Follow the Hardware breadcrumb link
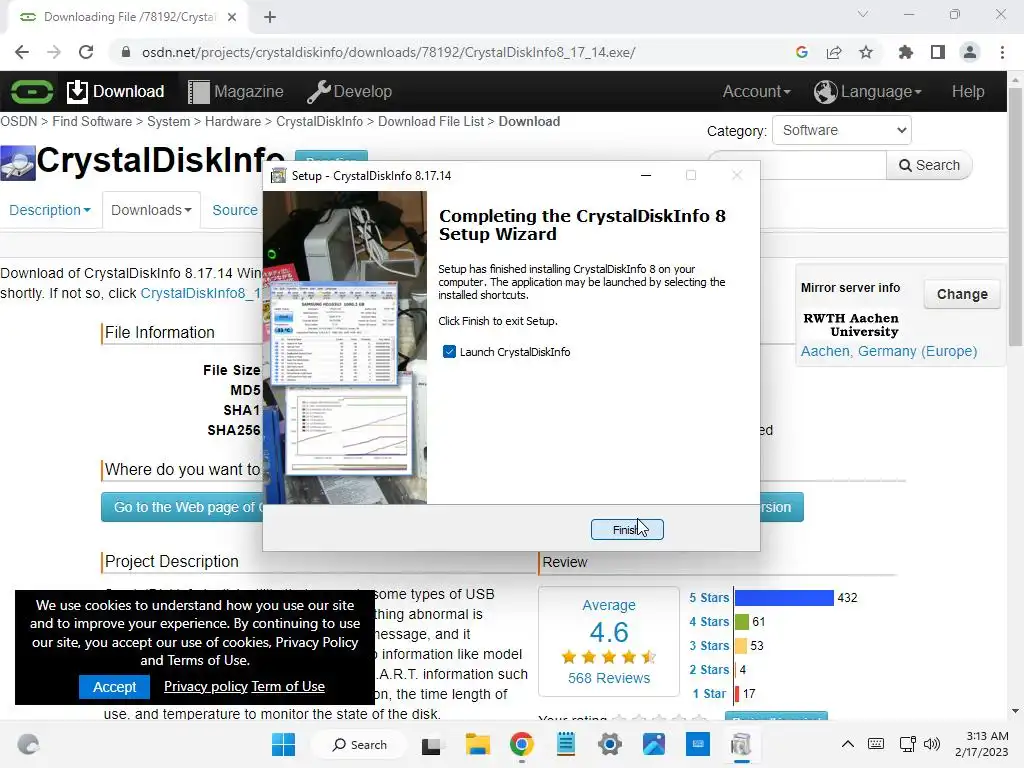This screenshot has height=768, width=1024. [x=232, y=121]
